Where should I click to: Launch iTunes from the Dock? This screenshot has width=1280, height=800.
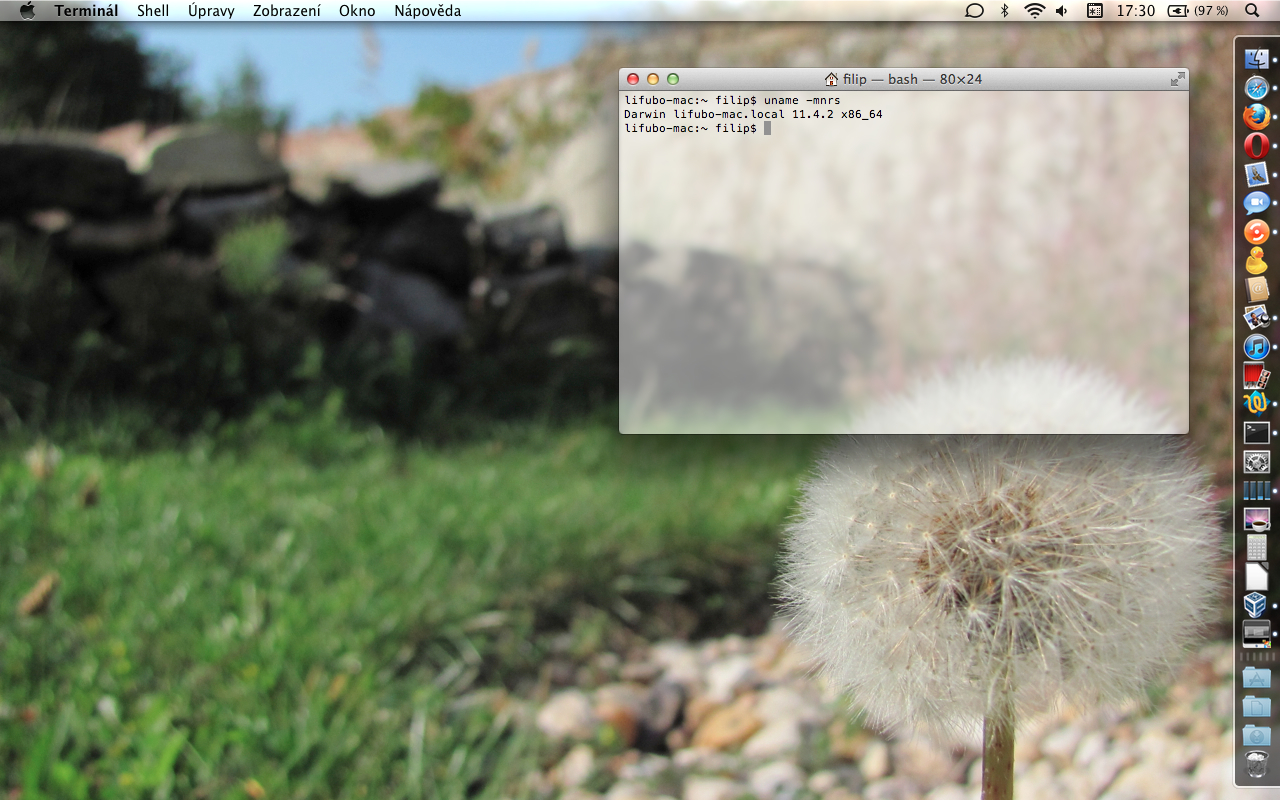(x=1256, y=347)
